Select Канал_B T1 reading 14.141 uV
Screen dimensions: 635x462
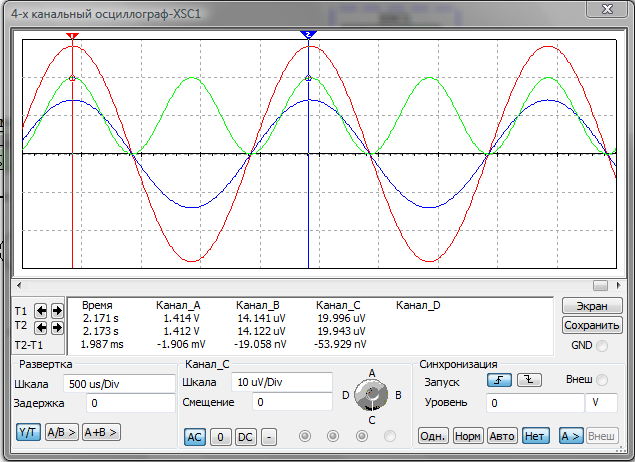(261, 318)
